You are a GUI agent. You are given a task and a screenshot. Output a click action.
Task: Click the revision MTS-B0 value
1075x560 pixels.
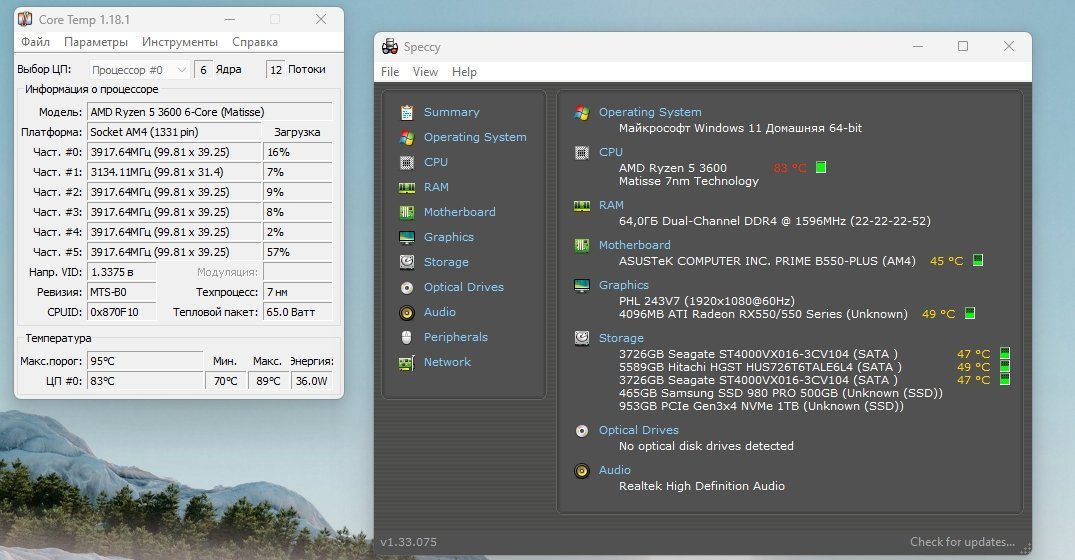[122, 292]
